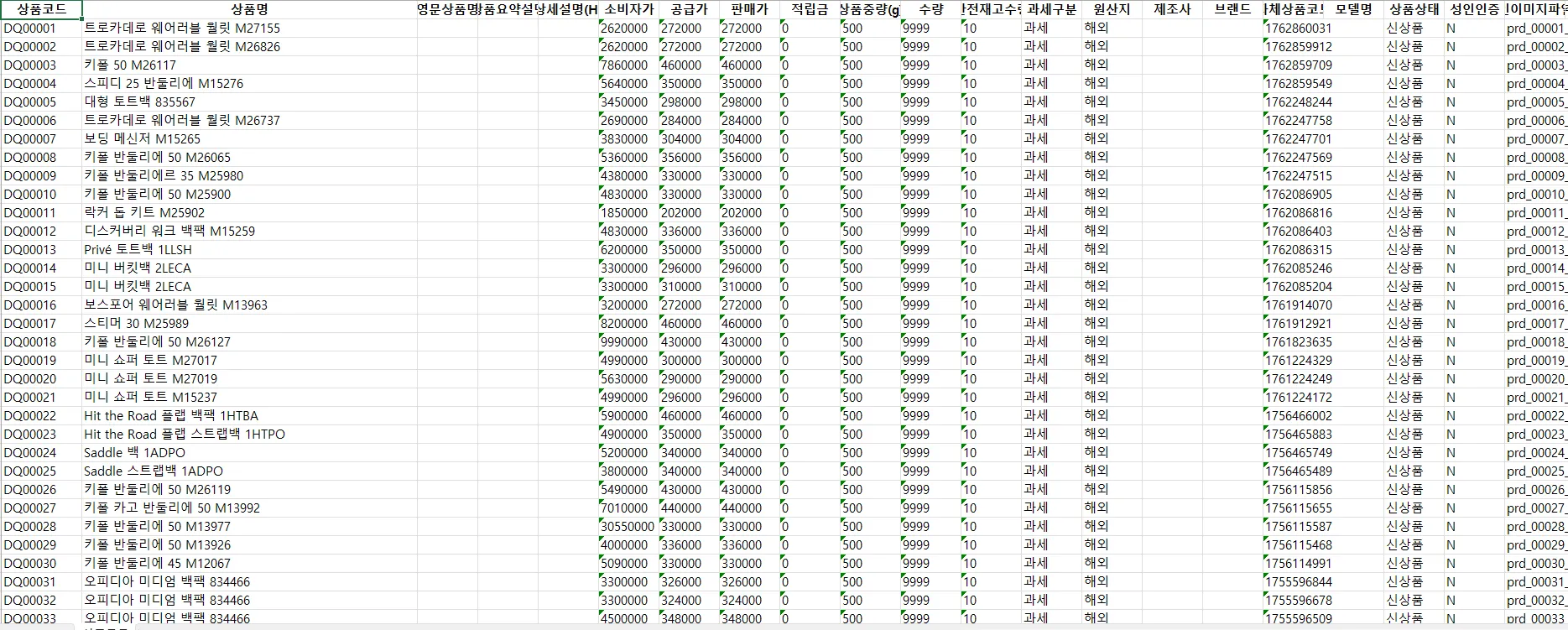The height and width of the screenshot is (630, 1568).
Task: Select the 성인인증 header cell
Action: (1474, 9)
